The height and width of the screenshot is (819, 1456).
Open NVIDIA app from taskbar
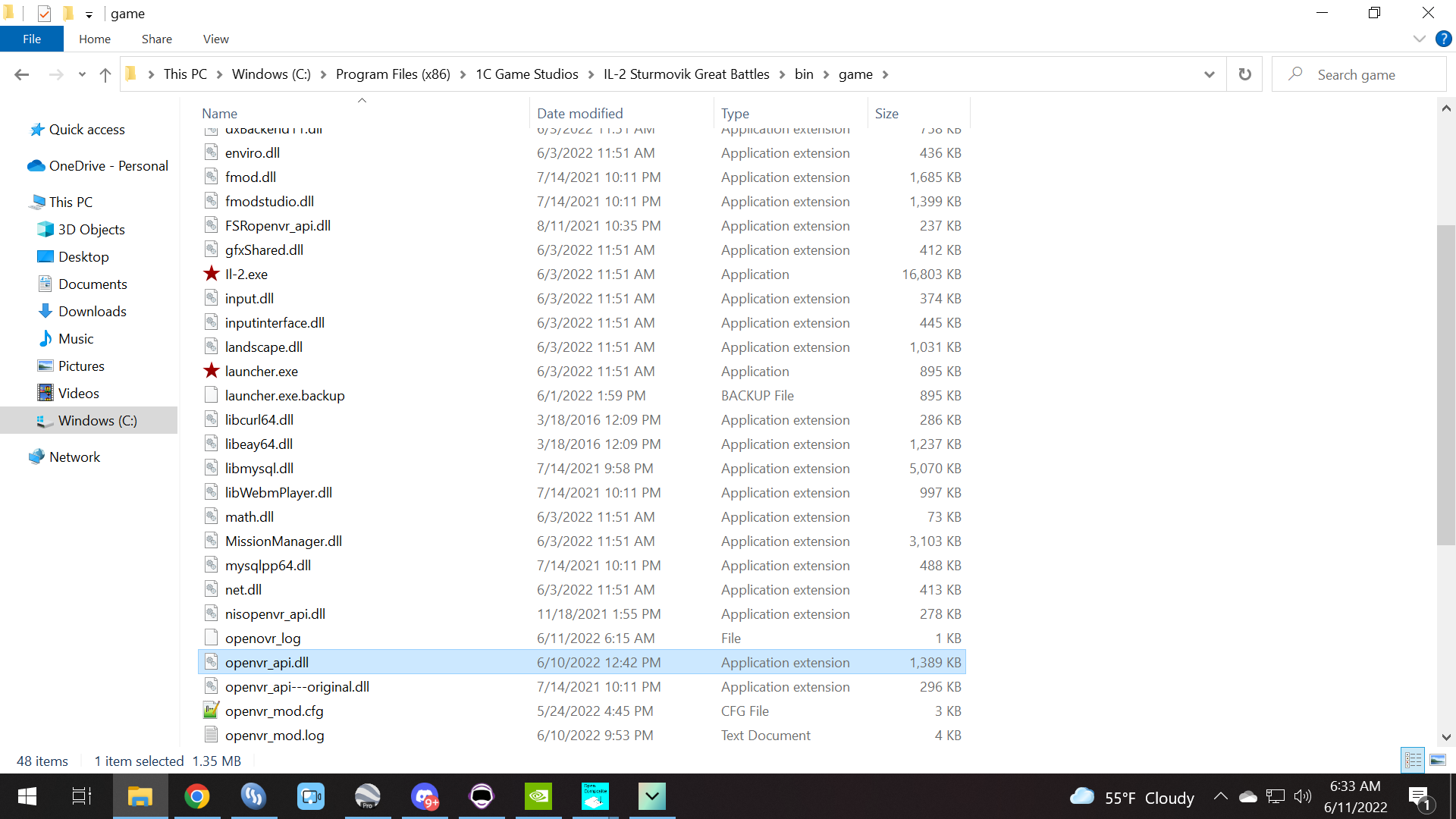[x=538, y=796]
